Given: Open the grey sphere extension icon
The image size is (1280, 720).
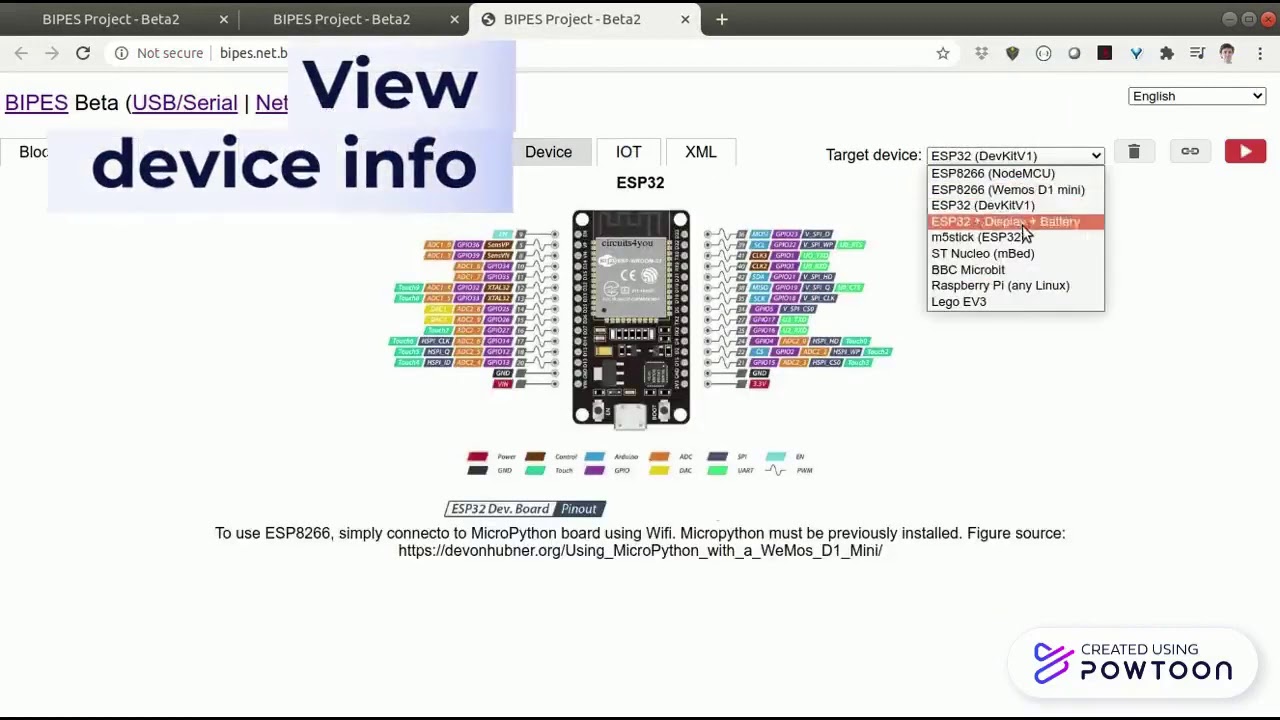Looking at the screenshot, I should (1074, 53).
